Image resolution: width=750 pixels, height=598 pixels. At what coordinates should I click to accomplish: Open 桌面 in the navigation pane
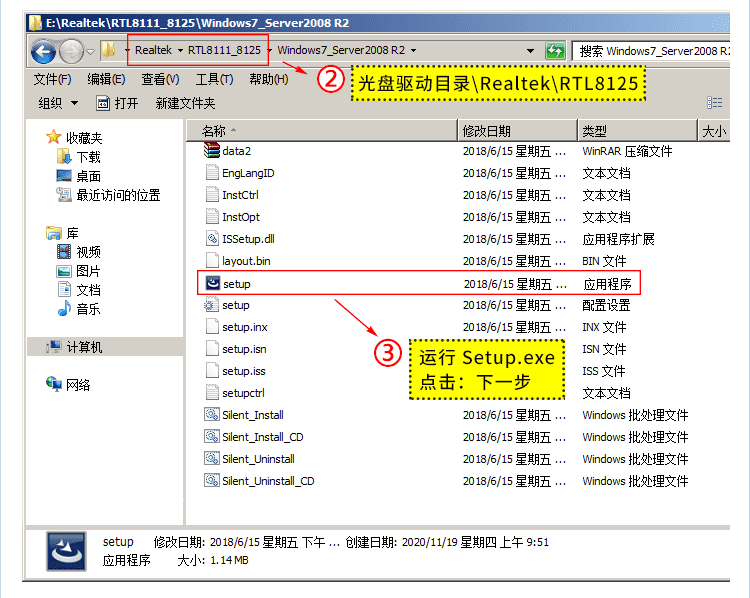(x=78, y=176)
